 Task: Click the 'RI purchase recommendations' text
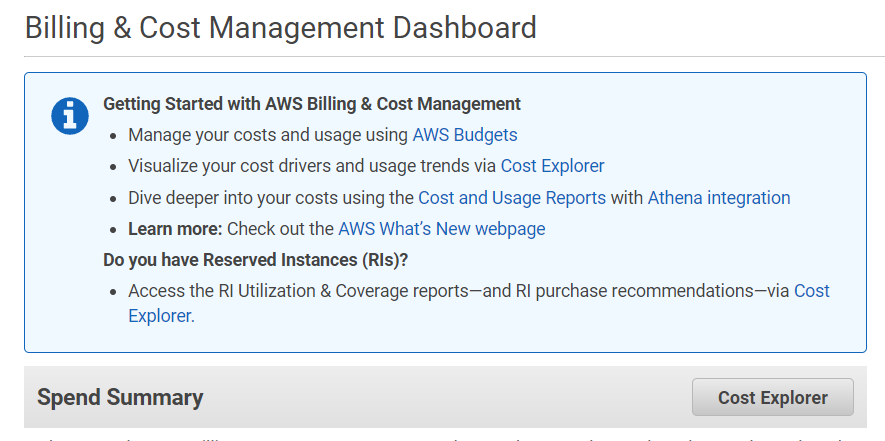click(633, 291)
